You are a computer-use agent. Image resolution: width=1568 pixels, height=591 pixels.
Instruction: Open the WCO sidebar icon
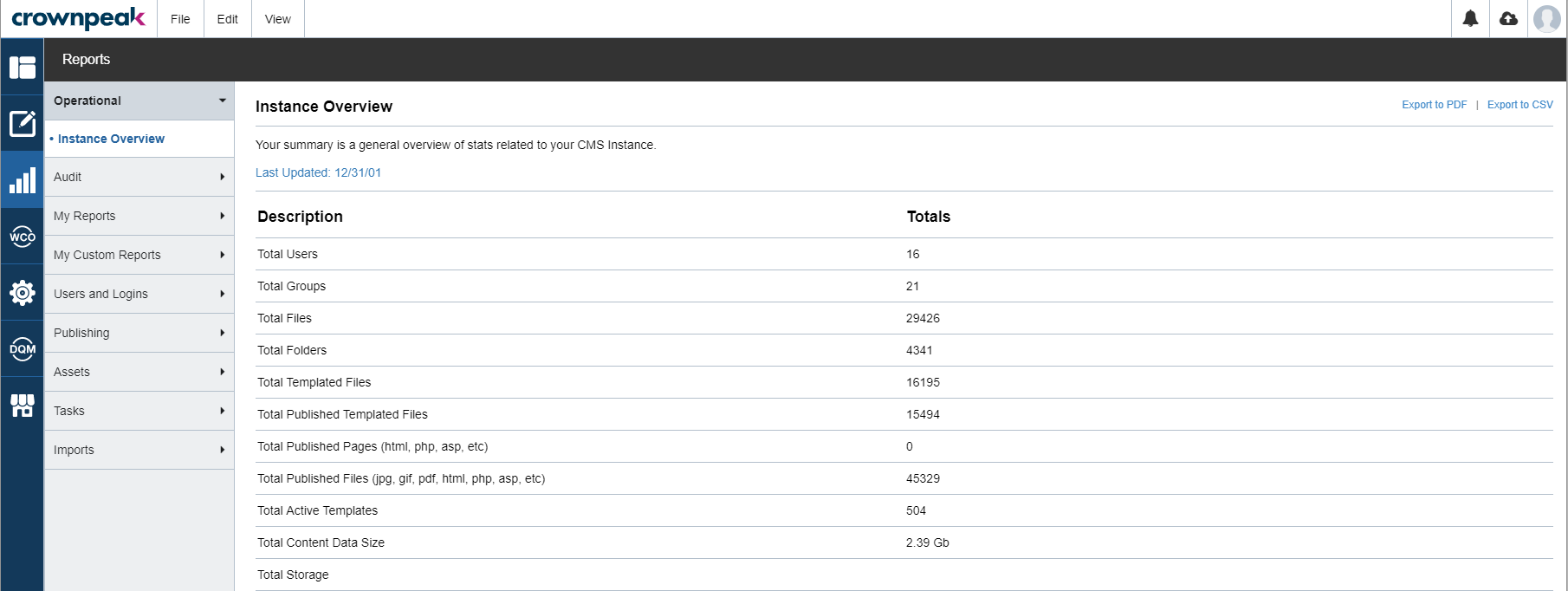click(x=23, y=236)
